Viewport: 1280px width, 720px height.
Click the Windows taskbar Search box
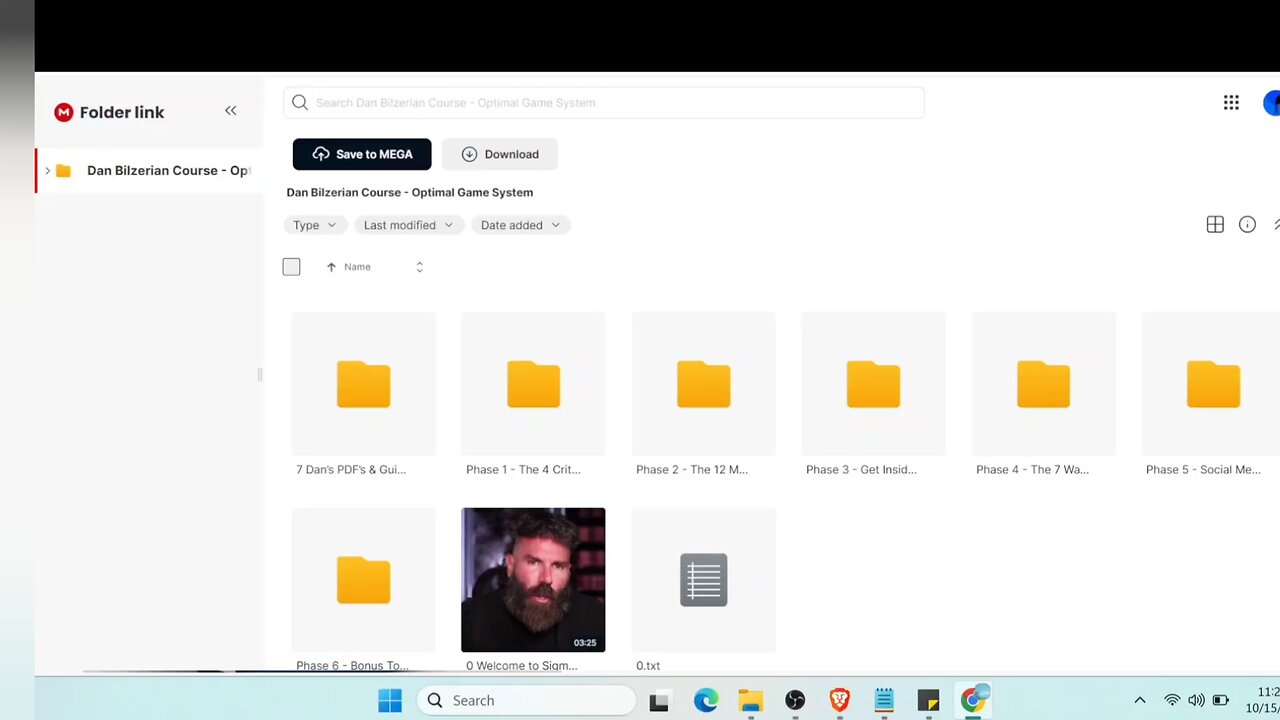[x=526, y=700]
